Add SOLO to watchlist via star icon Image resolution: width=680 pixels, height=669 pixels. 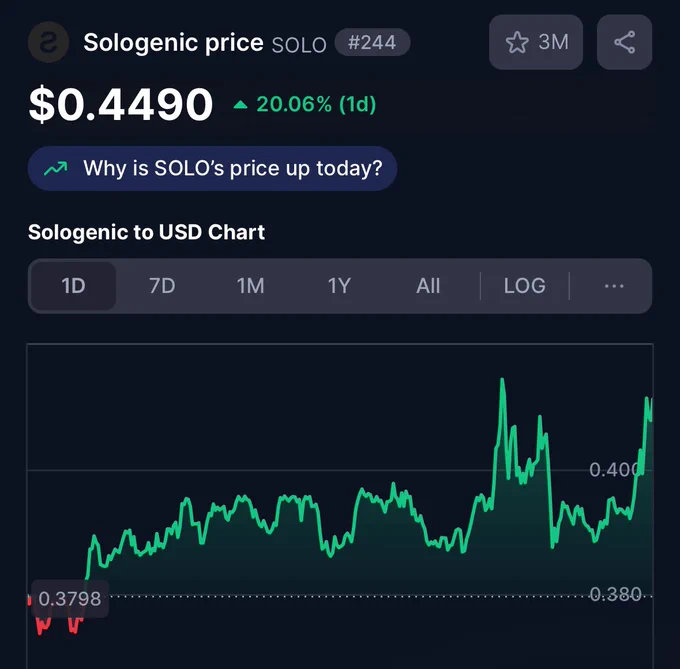click(517, 42)
